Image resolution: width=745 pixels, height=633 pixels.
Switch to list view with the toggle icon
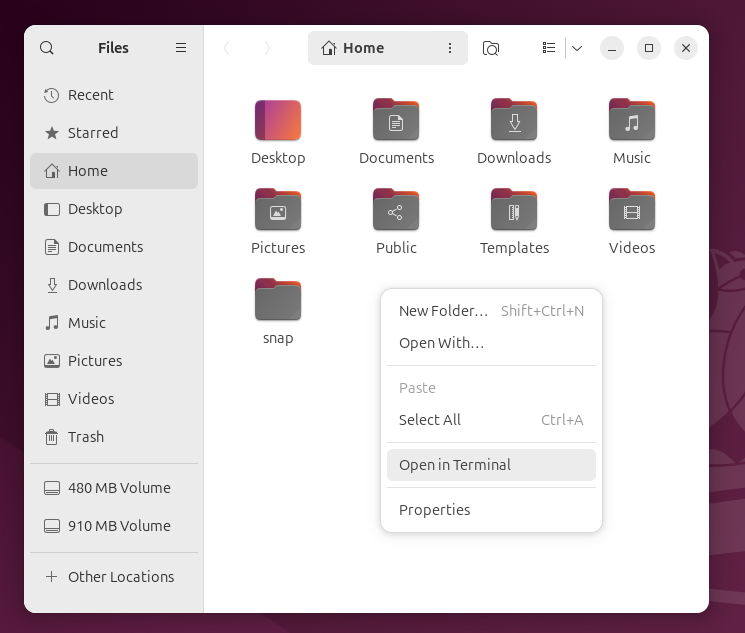pyautogui.click(x=549, y=48)
